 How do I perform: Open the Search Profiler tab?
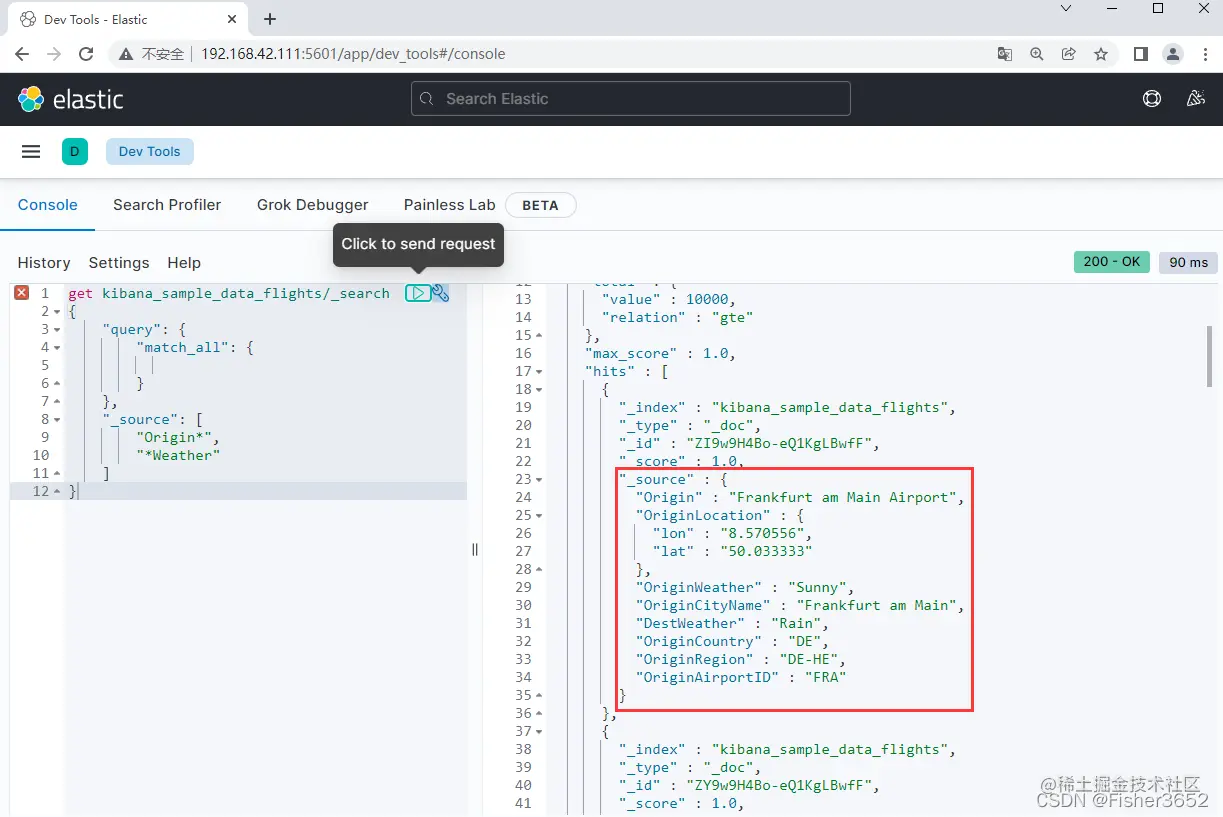(x=167, y=204)
